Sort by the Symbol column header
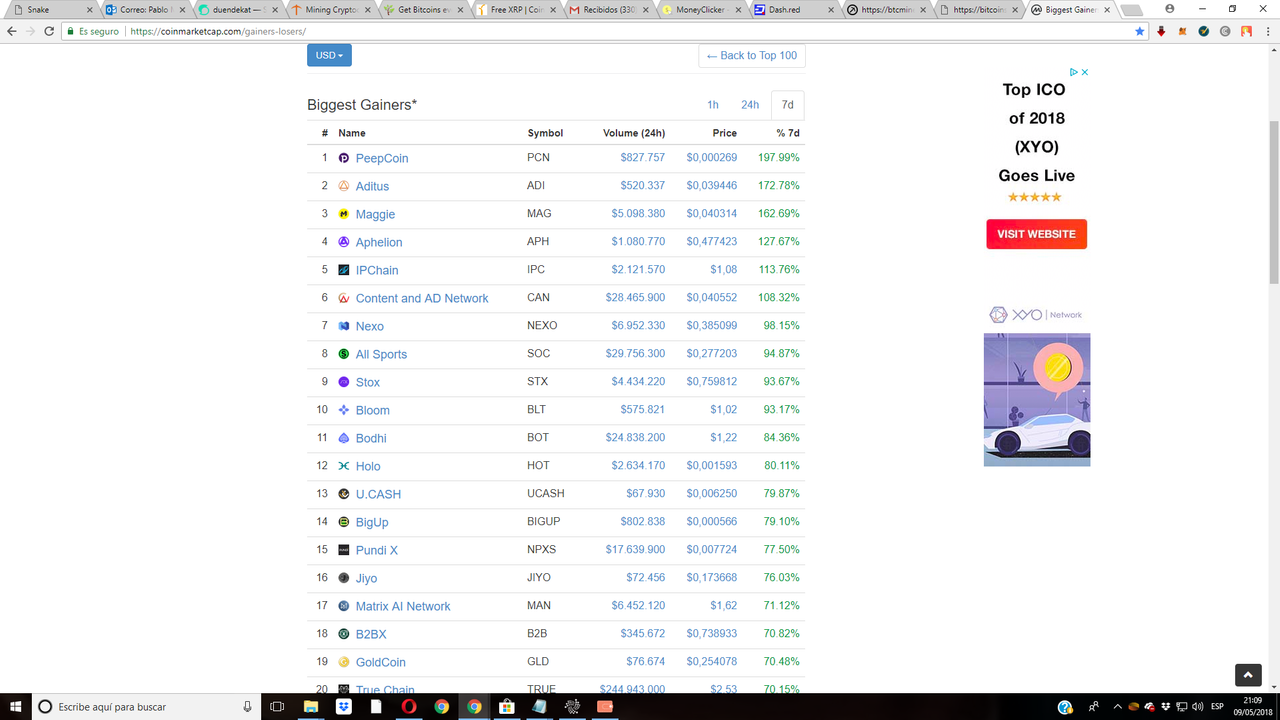The image size is (1280, 720). tap(545, 133)
